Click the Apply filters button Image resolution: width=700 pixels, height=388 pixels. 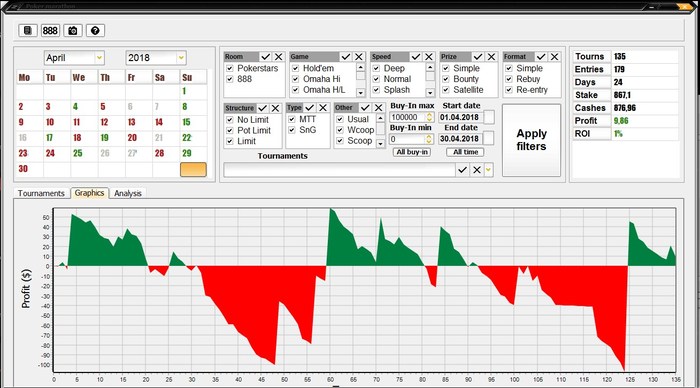pos(531,140)
